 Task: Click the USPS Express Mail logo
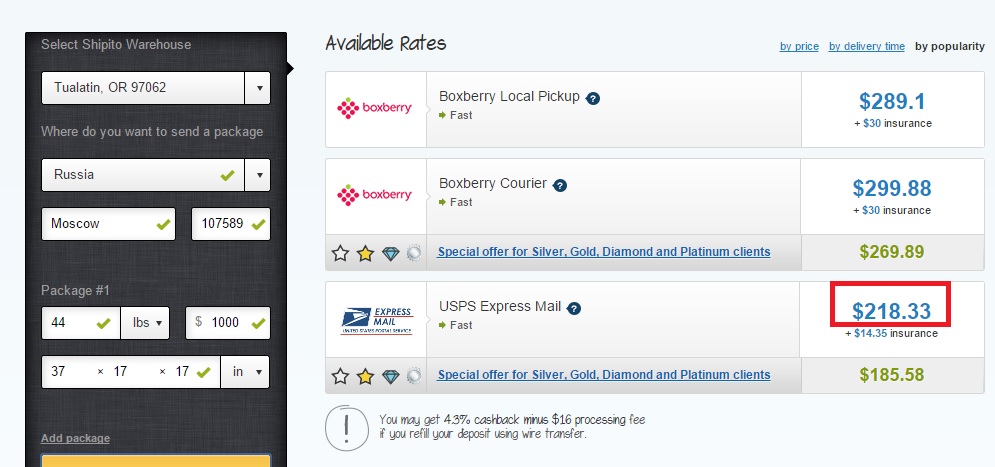pyautogui.click(x=377, y=321)
